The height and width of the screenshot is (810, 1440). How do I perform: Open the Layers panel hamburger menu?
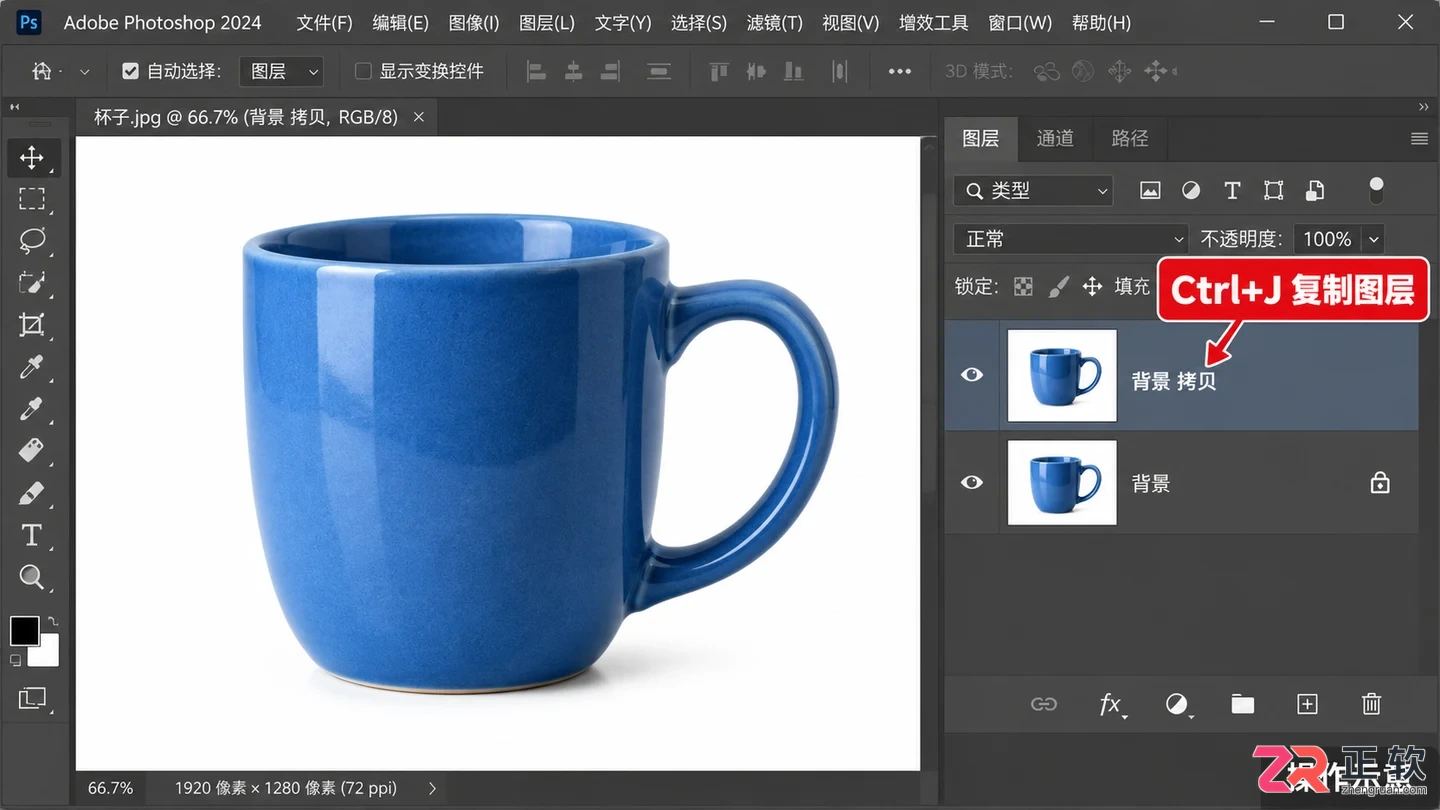coord(1419,139)
